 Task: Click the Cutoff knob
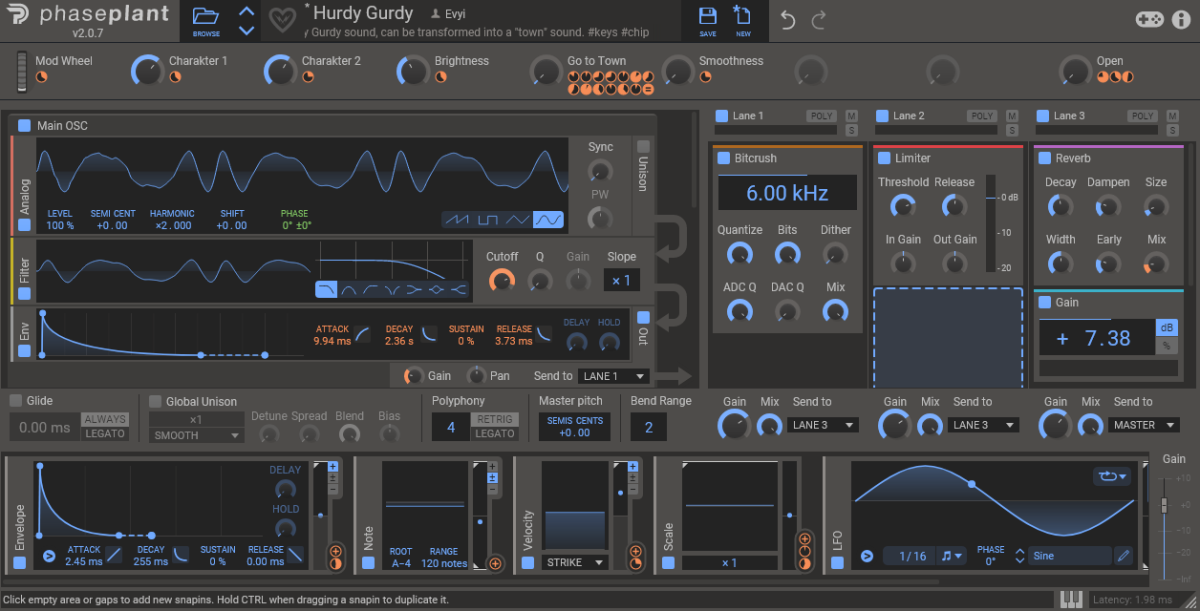click(501, 281)
